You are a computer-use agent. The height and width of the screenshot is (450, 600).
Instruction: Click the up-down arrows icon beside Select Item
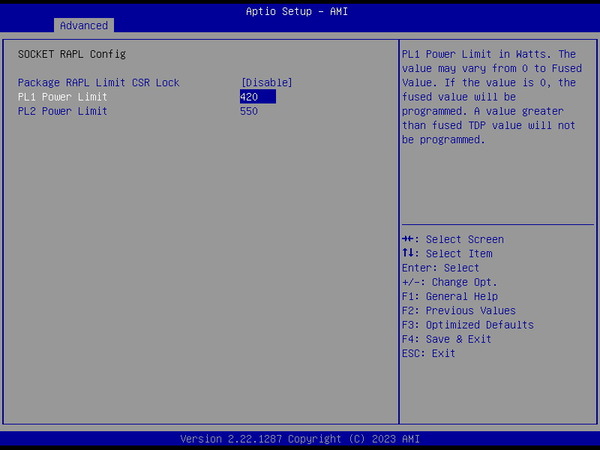408,254
